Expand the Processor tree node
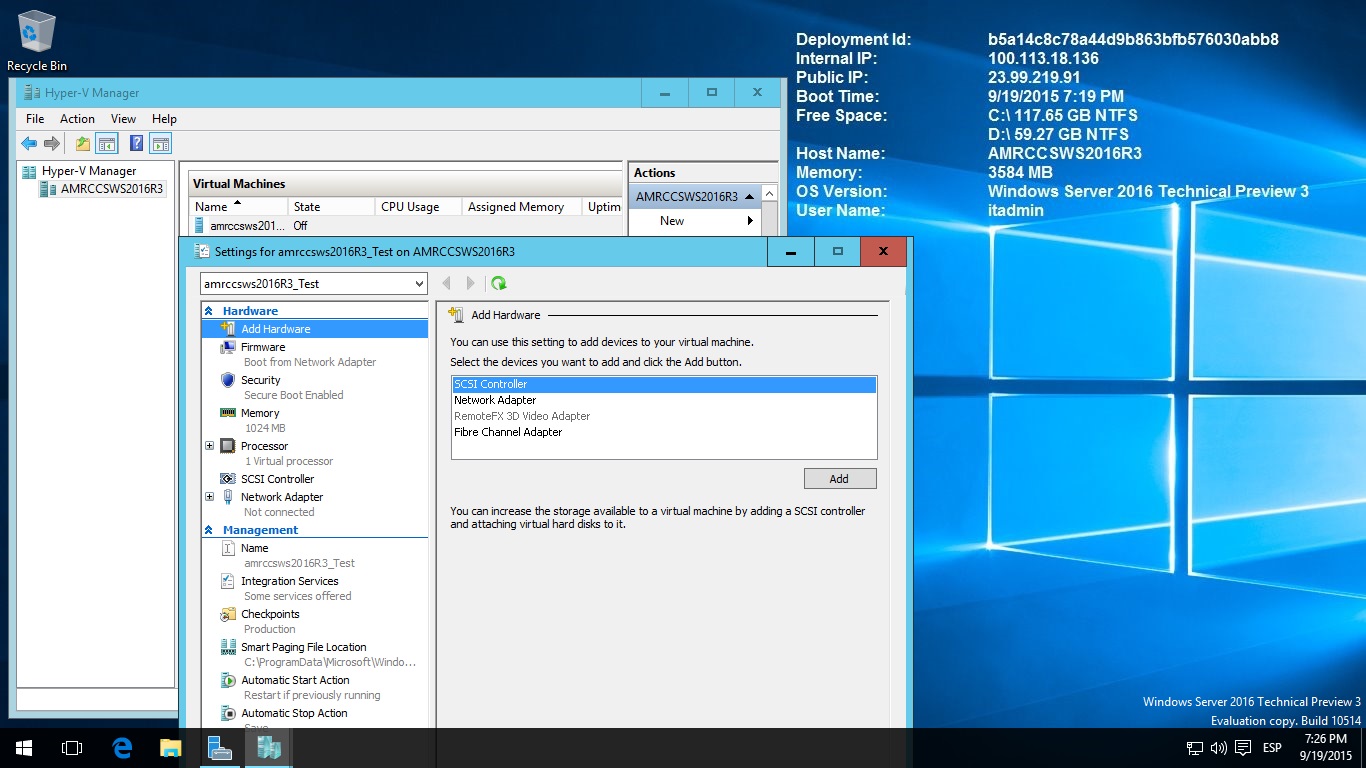Viewport: 1366px width, 768px height. tap(209, 446)
